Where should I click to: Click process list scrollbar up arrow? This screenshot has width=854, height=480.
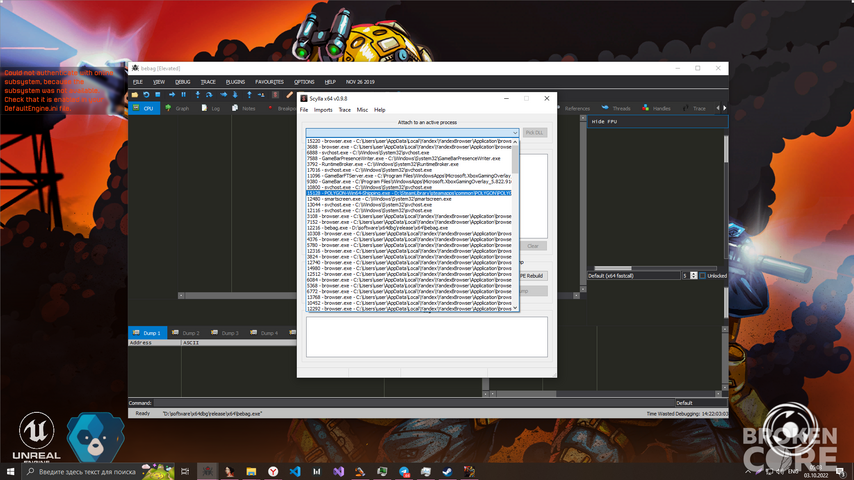click(x=515, y=142)
